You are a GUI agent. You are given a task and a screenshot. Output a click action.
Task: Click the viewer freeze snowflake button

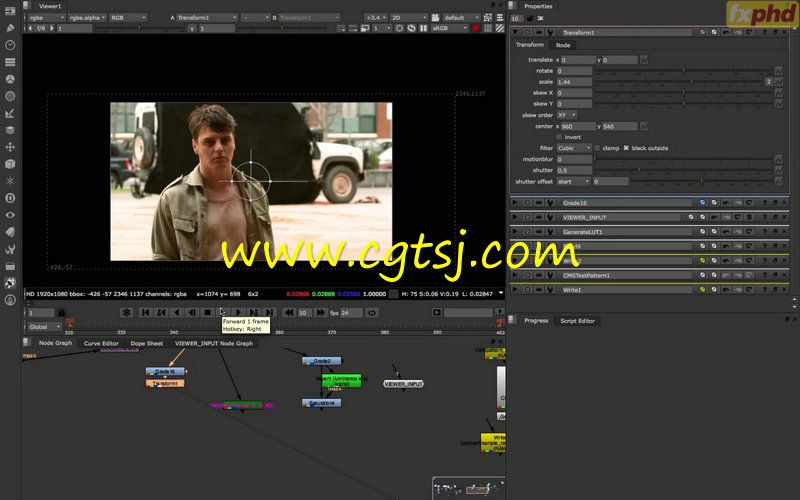click(126, 312)
